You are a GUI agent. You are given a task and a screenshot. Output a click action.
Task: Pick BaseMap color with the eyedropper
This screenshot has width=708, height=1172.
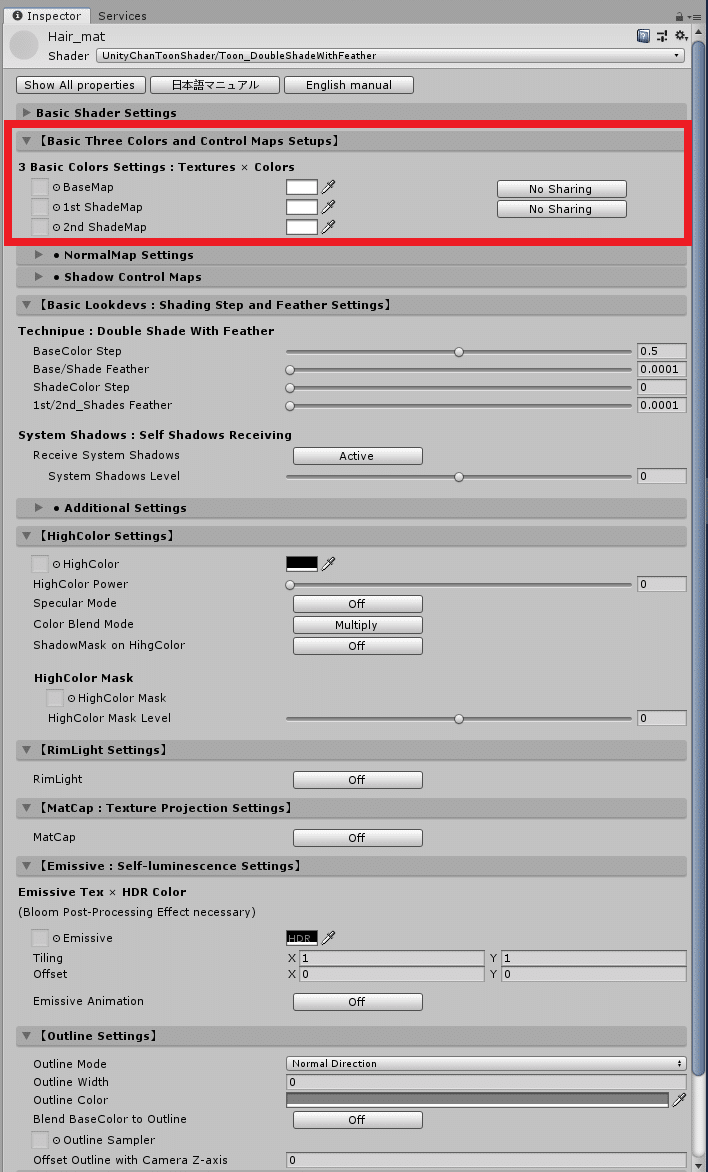pos(328,187)
